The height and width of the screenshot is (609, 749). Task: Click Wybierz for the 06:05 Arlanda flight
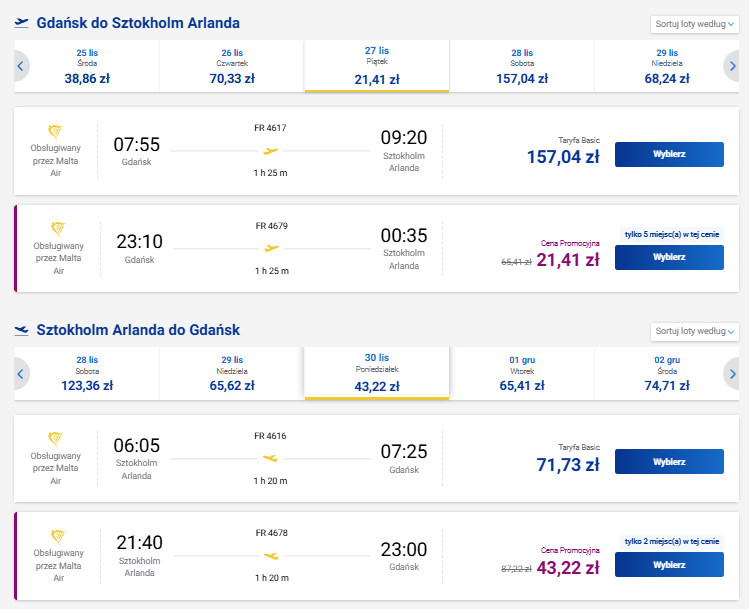669,461
